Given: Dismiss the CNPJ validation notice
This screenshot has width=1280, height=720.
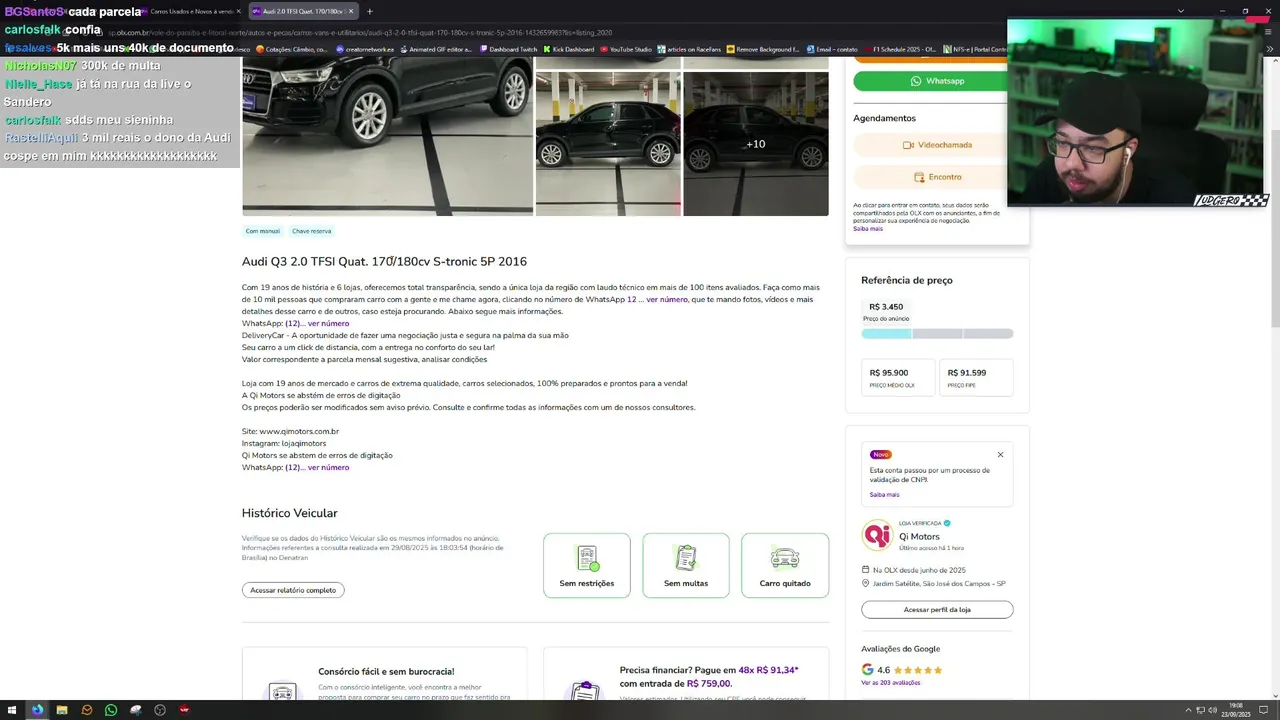Looking at the screenshot, I should [1000, 455].
